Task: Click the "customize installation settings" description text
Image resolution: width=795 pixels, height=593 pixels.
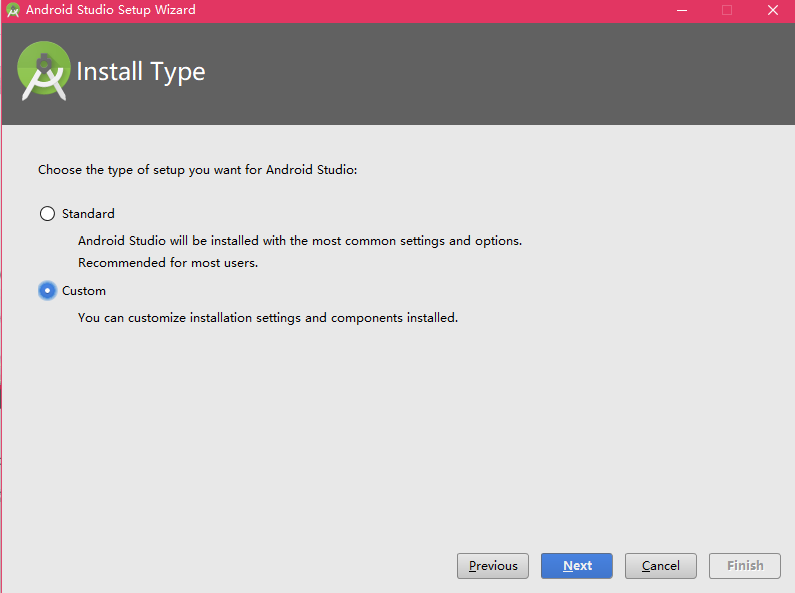Action: coord(268,318)
